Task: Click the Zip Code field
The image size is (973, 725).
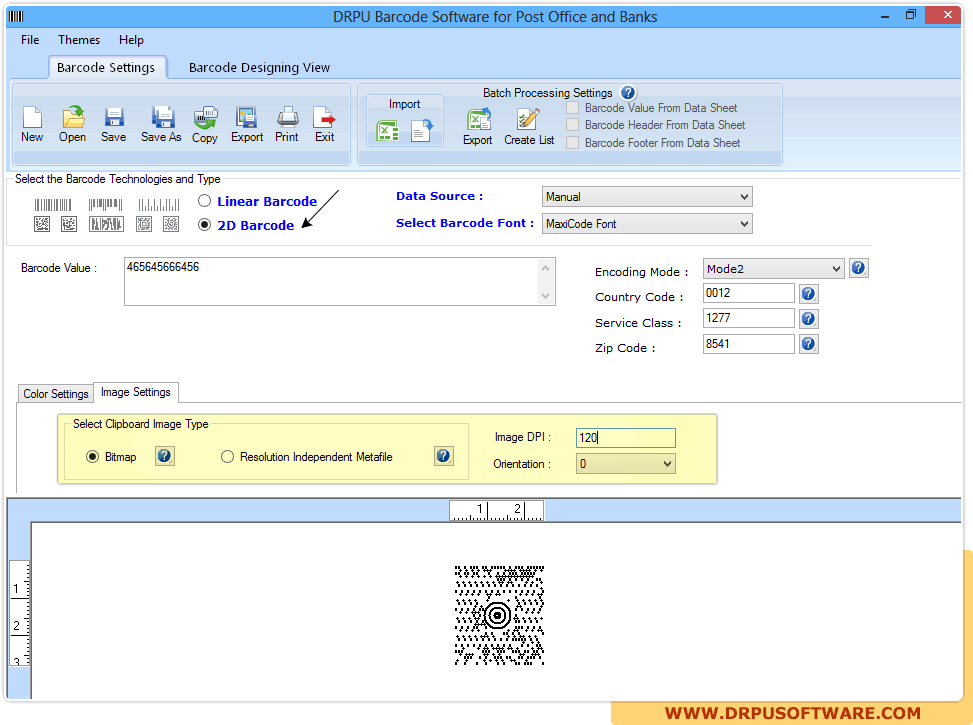Action: pos(748,344)
